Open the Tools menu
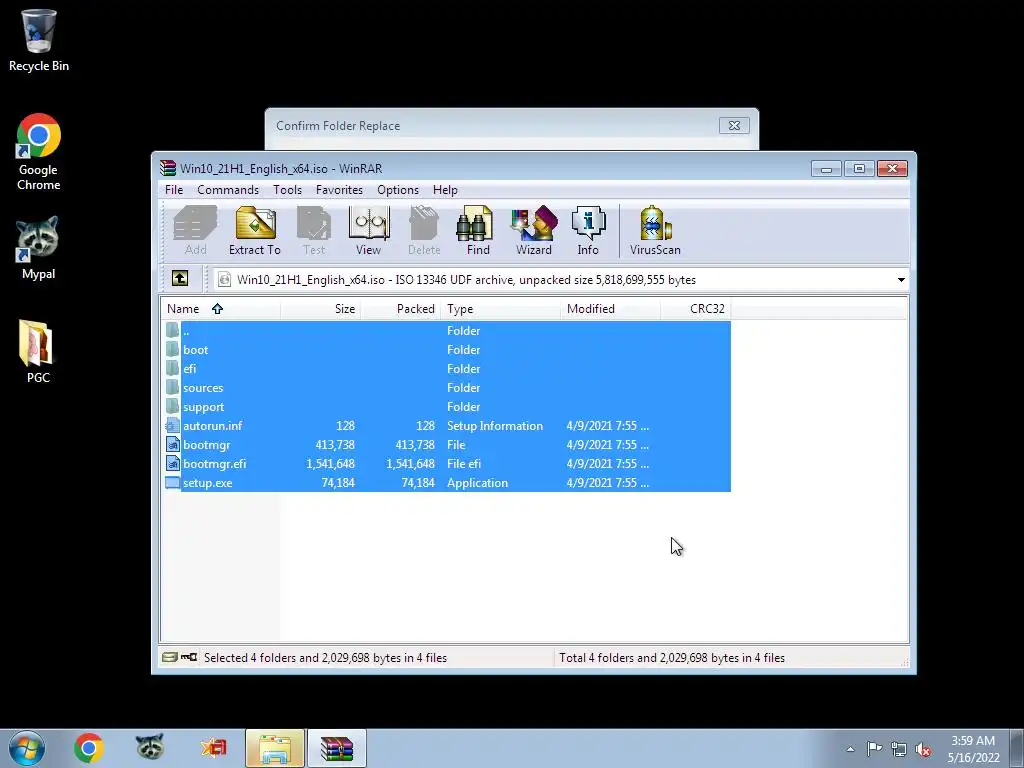 pyautogui.click(x=287, y=189)
